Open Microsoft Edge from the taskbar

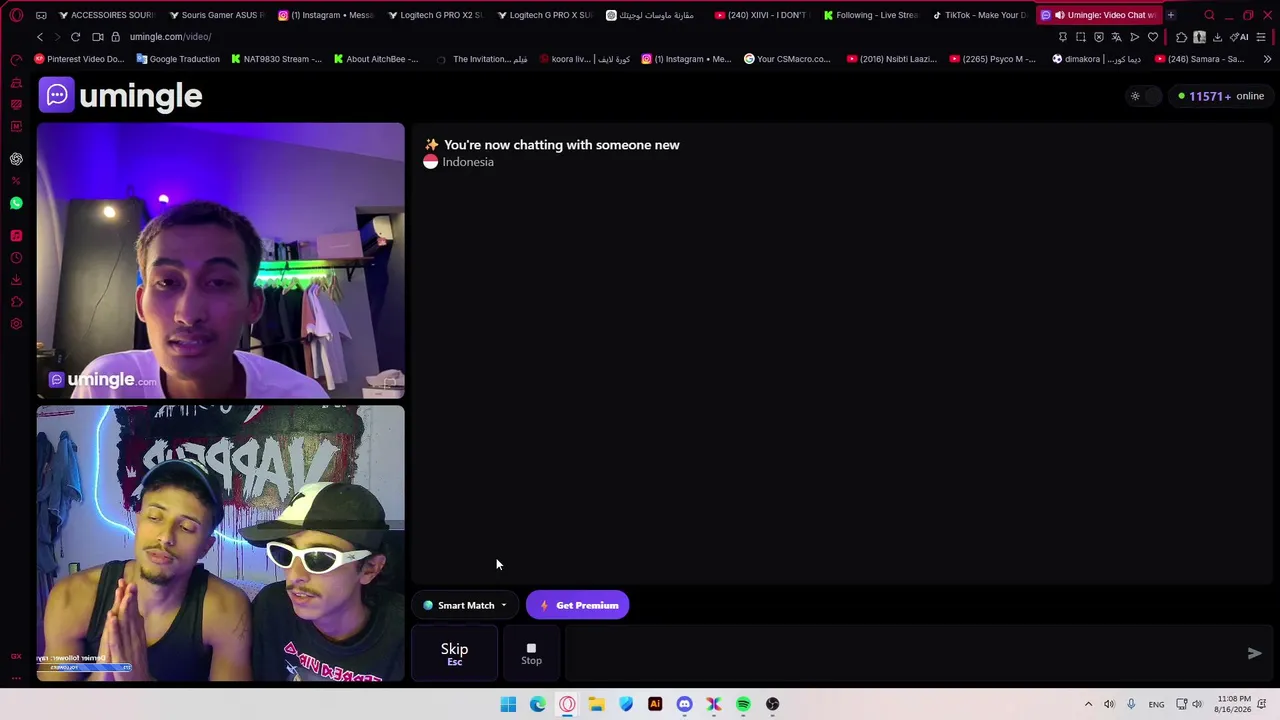coord(538,704)
